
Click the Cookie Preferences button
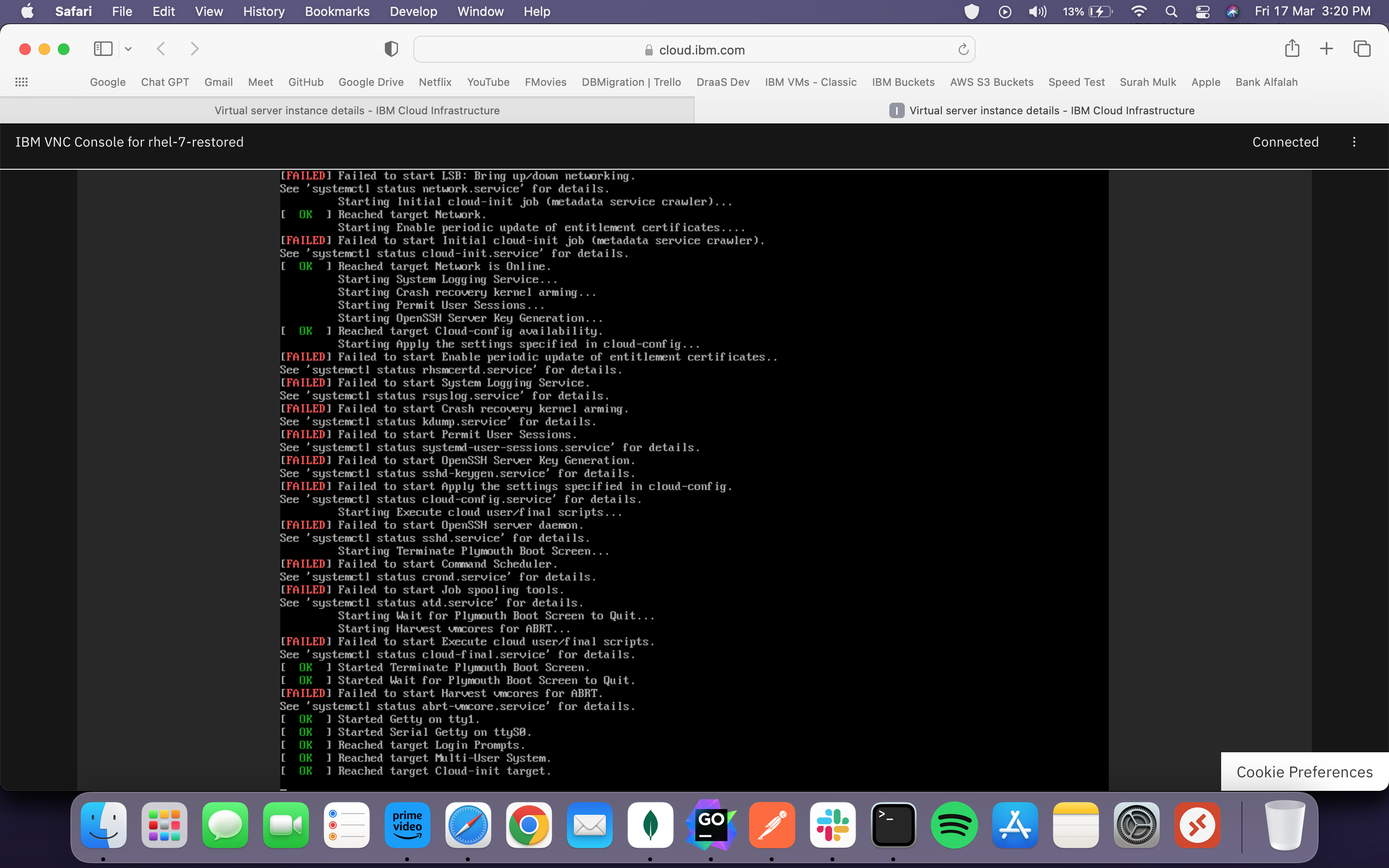(x=1304, y=772)
